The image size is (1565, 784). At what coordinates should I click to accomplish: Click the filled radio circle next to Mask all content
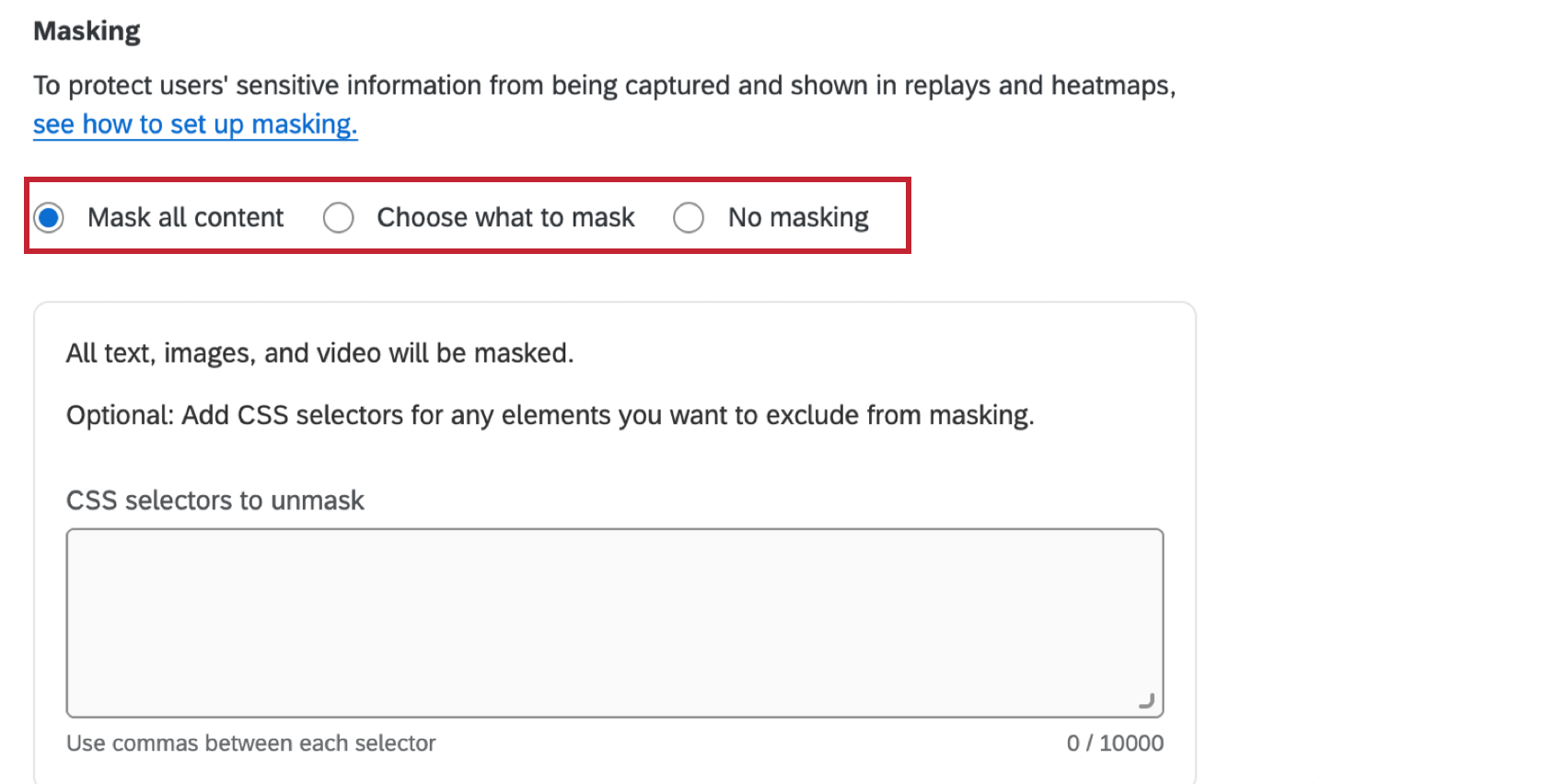48,217
